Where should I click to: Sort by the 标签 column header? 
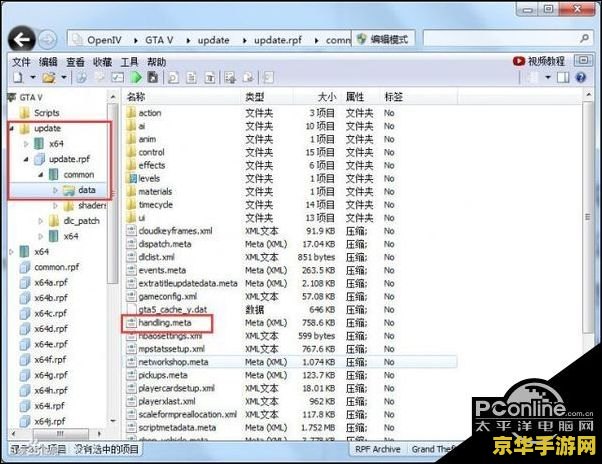[x=394, y=97]
